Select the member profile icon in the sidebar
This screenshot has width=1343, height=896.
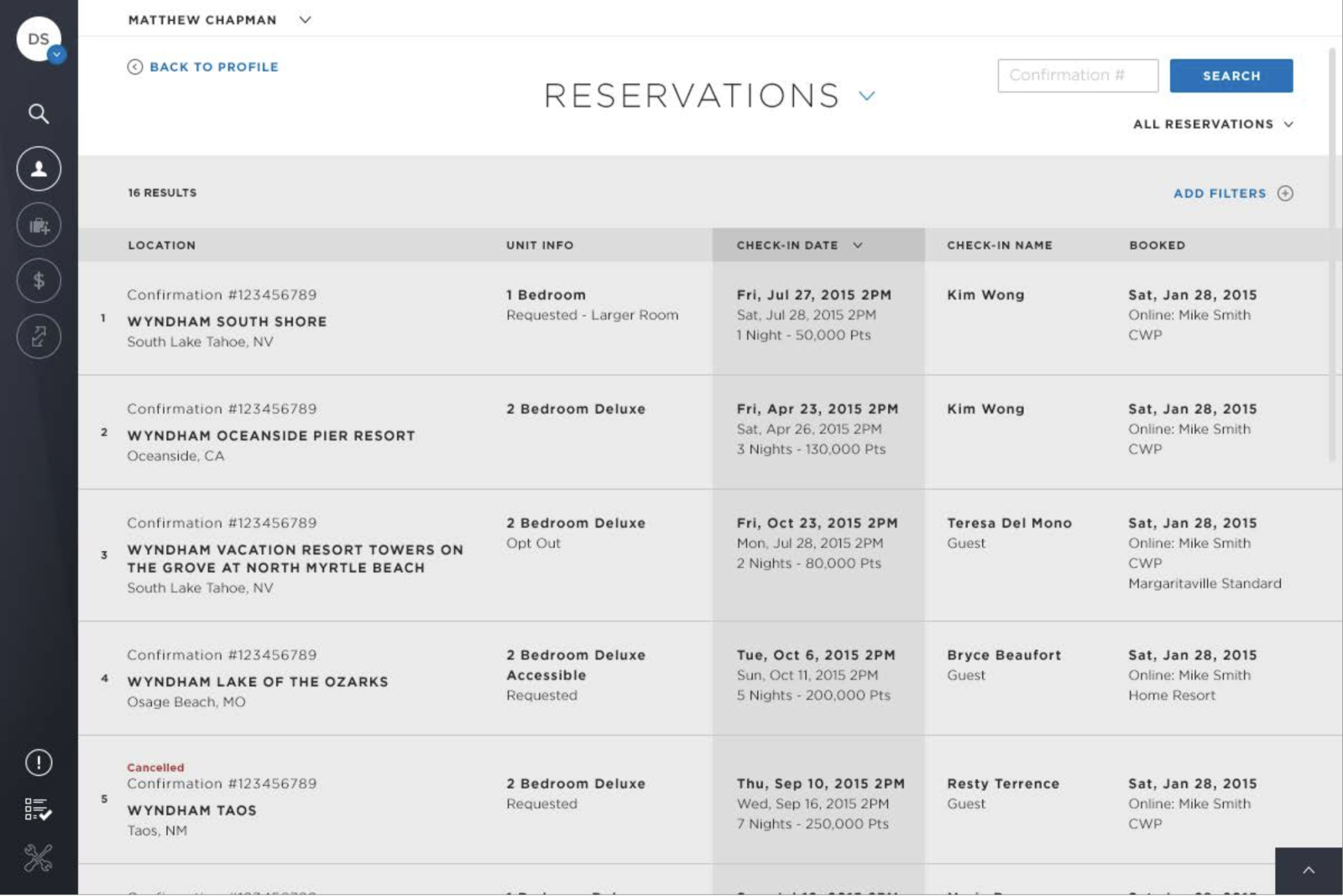pos(38,169)
